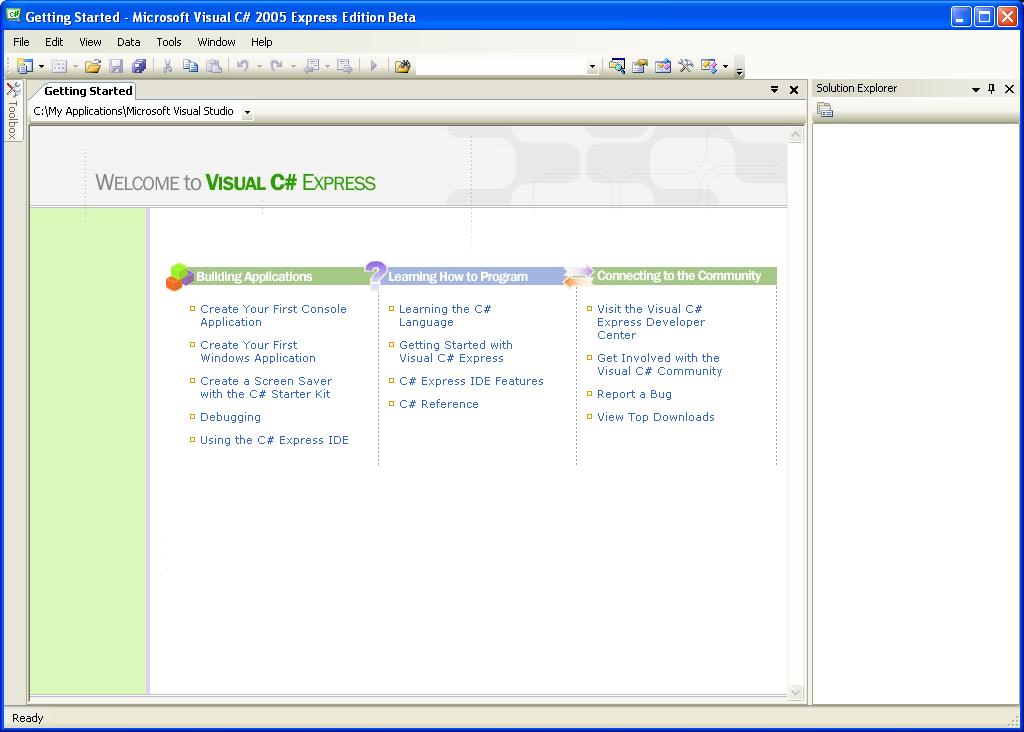This screenshot has width=1024, height=732.
Task: Click the Visual C# title bar icon
Action: coord(13,15)
